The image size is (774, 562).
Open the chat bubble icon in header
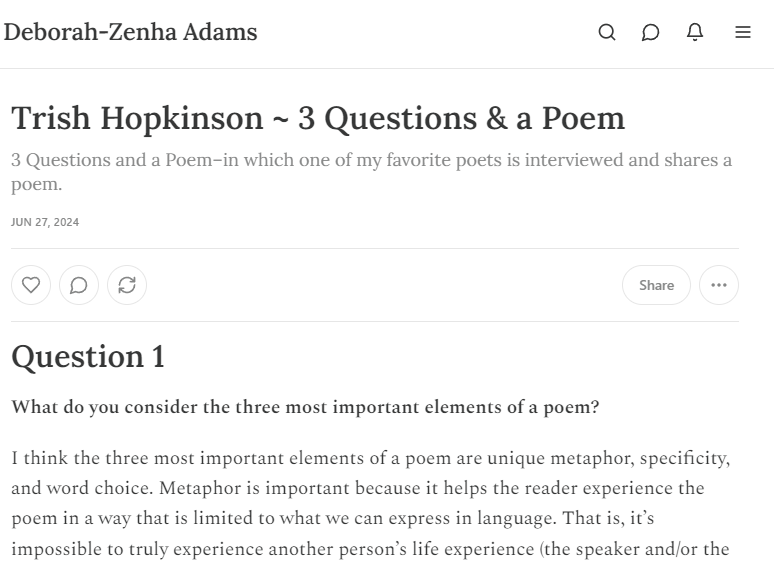pos(651,33)
